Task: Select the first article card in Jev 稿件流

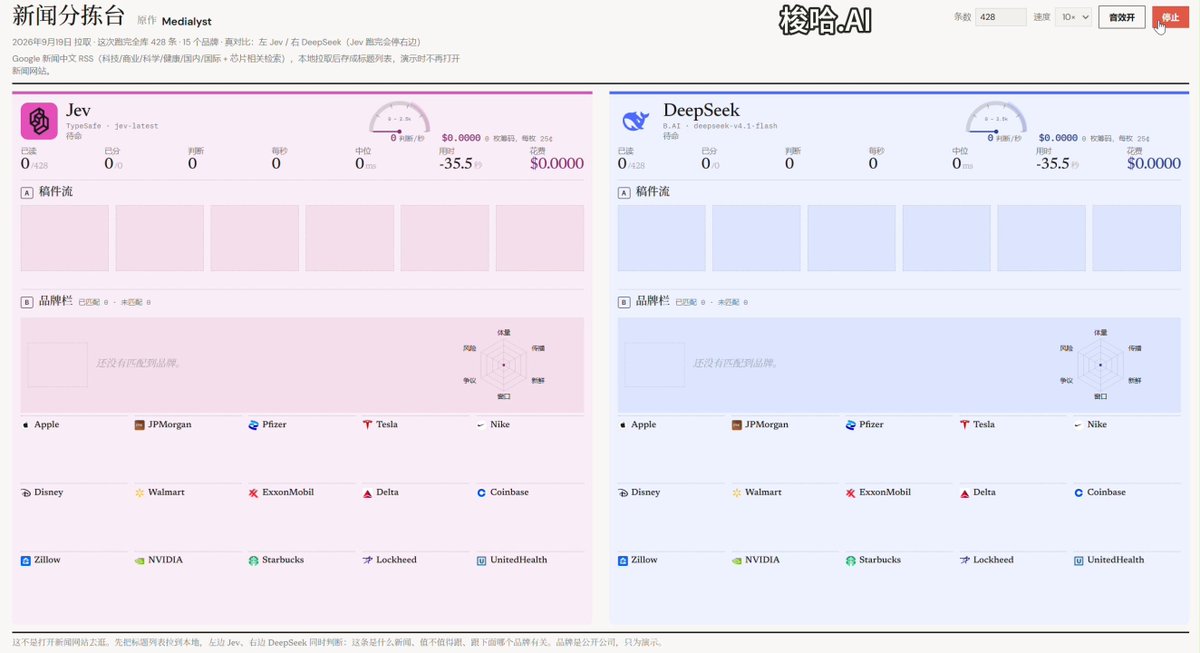Action: tap(65, 238)
